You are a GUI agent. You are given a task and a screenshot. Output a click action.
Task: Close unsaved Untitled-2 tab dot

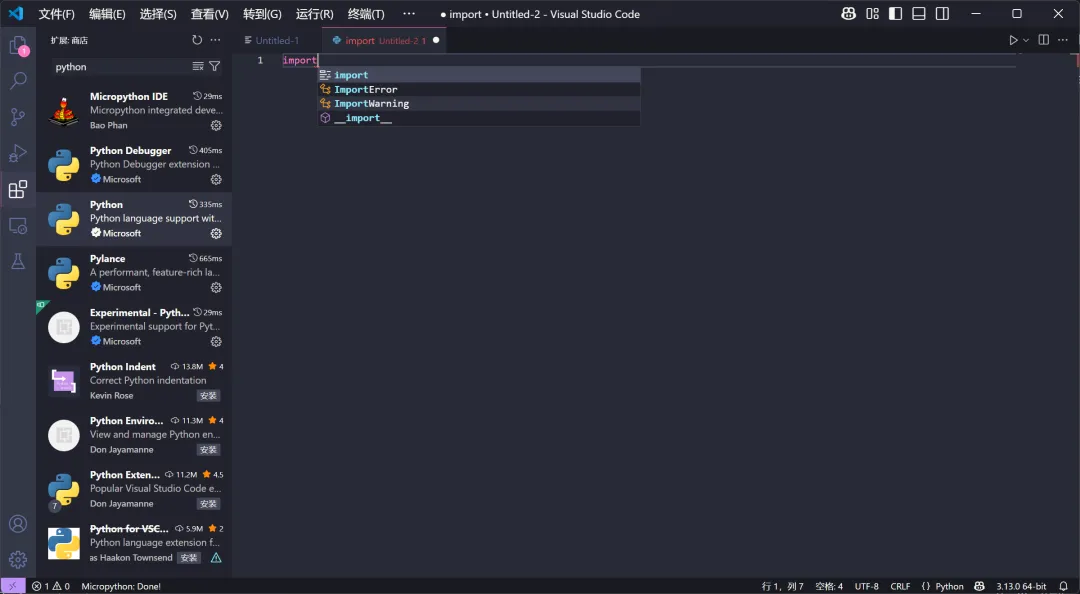tap(436, 40)
